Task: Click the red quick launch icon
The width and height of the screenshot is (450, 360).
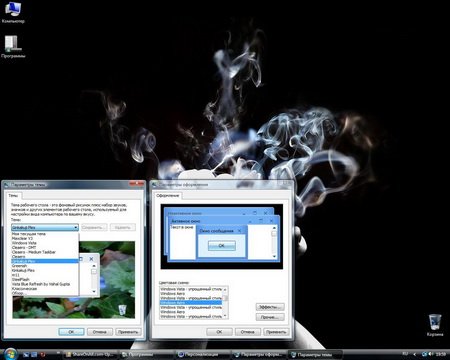Action: [43, 354]
